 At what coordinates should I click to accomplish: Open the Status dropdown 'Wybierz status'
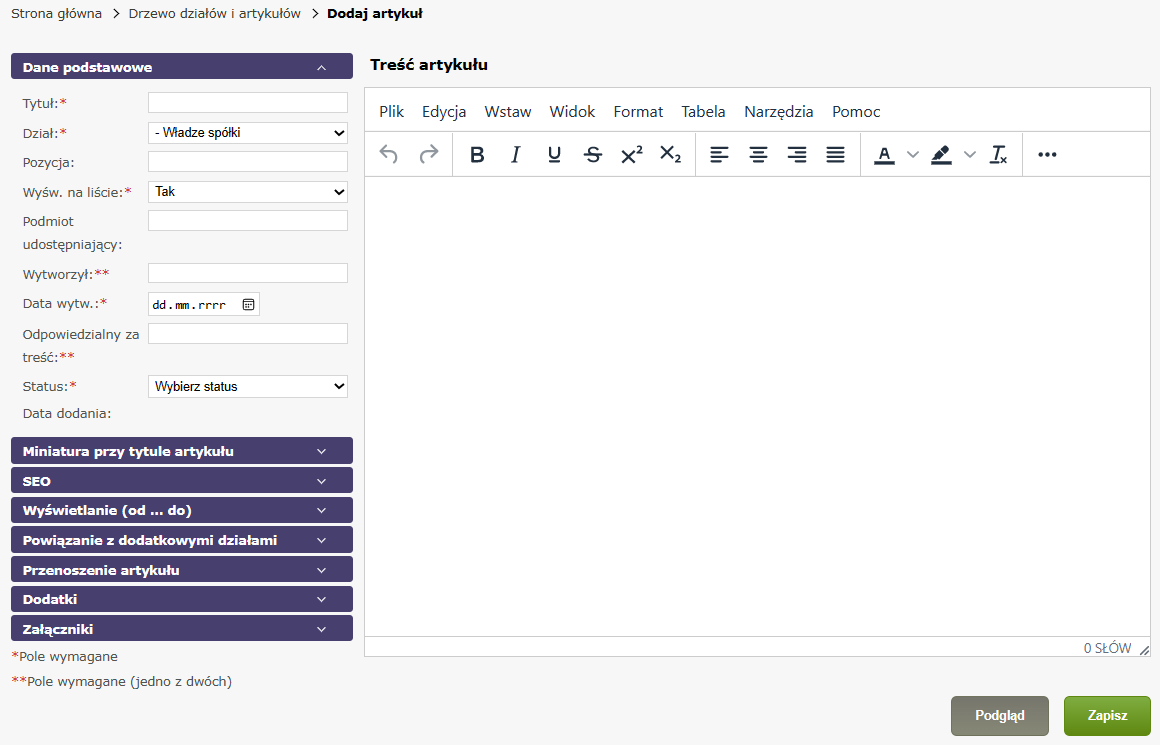click(247, 386)
